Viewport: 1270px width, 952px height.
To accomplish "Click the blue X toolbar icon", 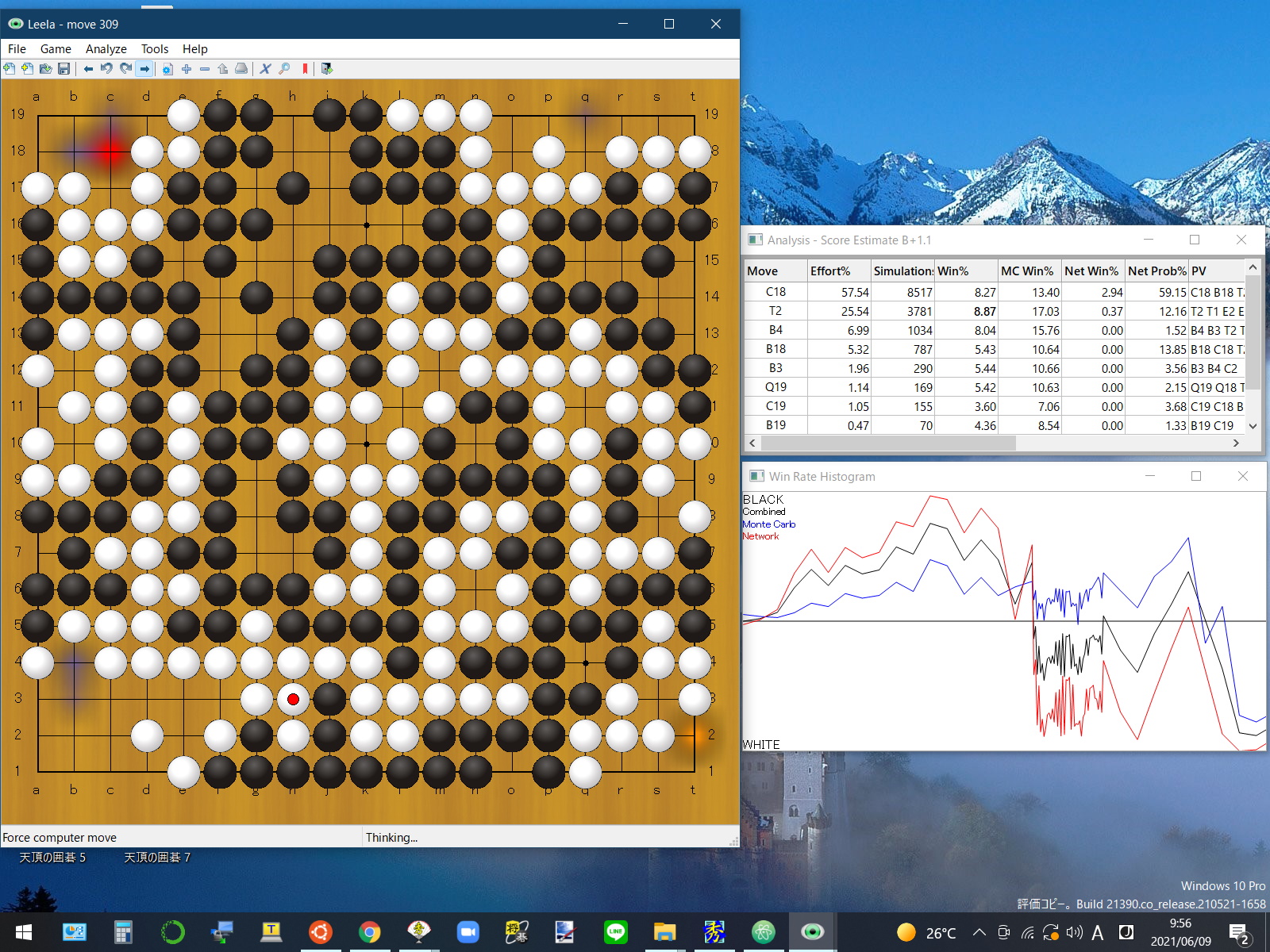I will point(266,69).
